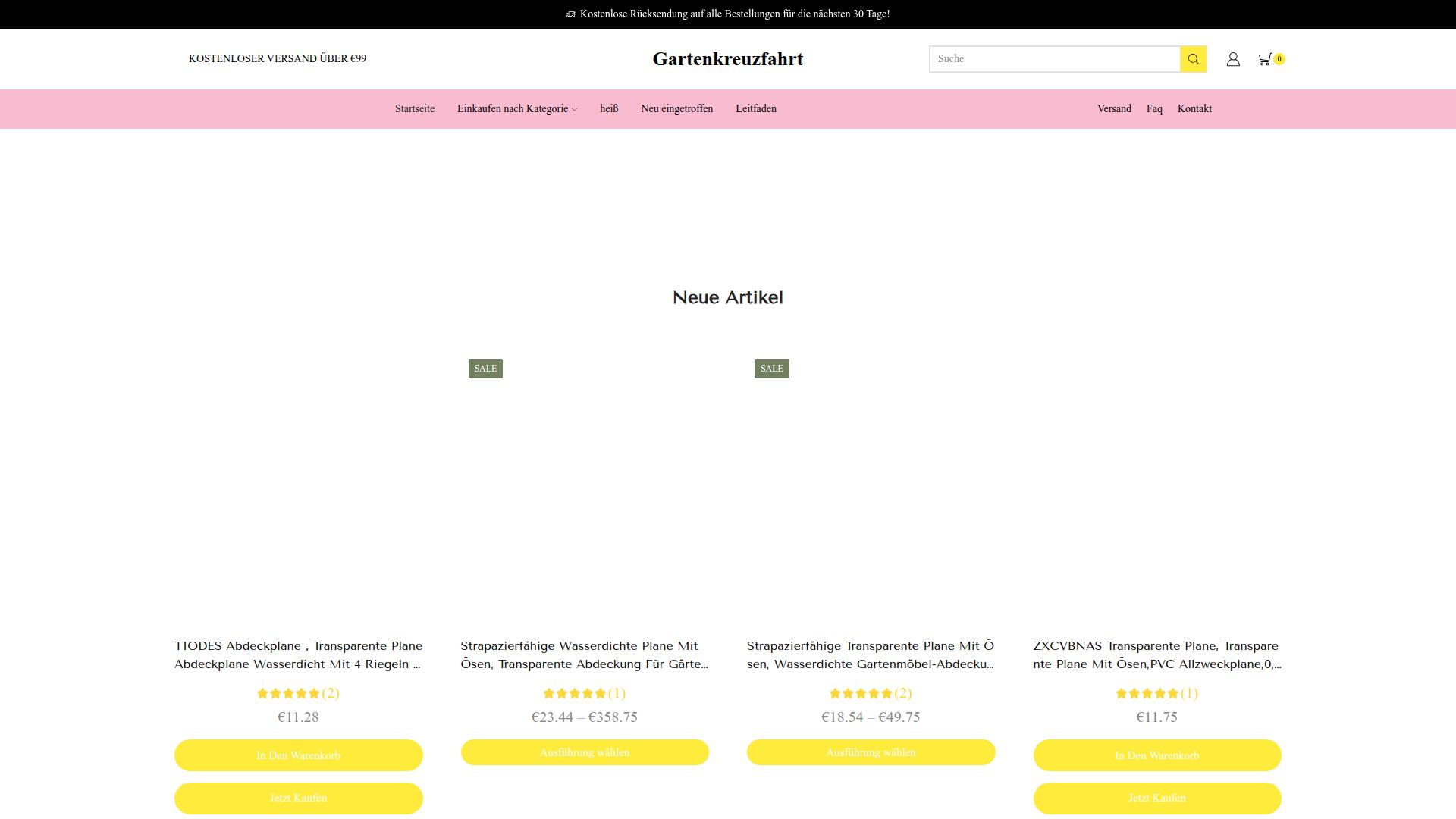
Task: Expand the Einkaufen nach Kategorie dropdown
Action: 517,109
